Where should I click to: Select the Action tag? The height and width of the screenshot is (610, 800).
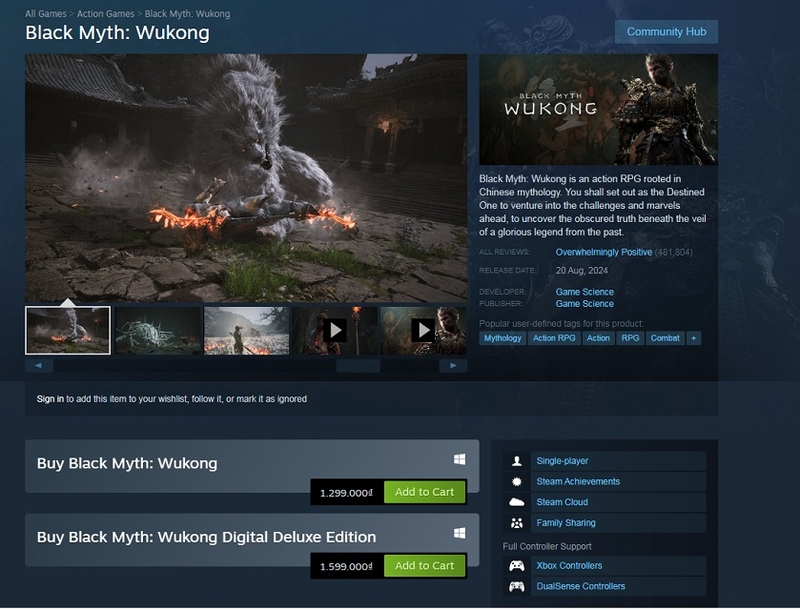pos(598,338)
